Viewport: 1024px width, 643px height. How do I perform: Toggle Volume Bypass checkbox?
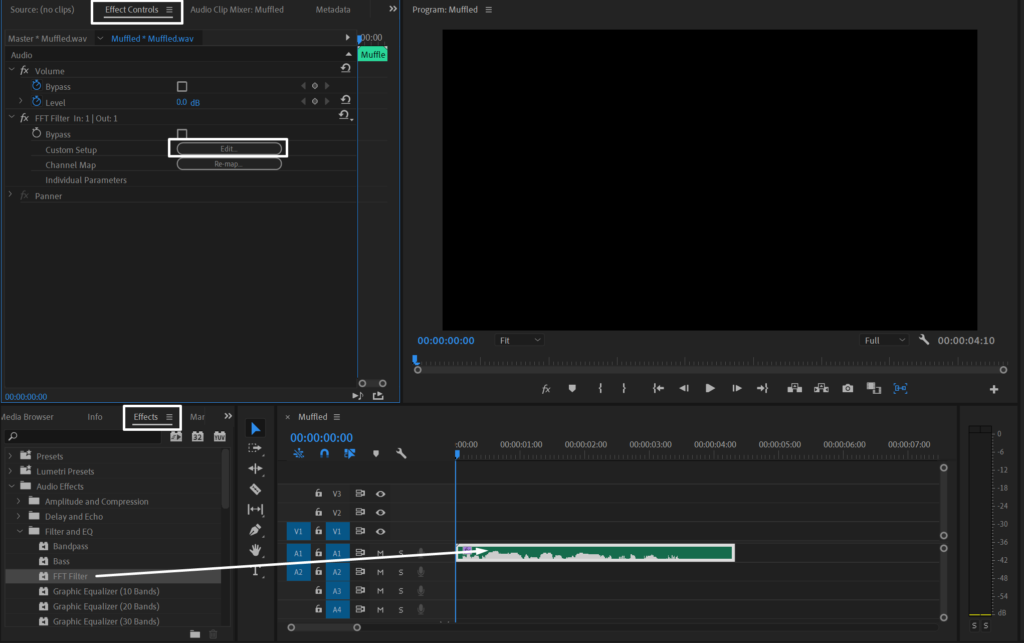pos(182,86)
